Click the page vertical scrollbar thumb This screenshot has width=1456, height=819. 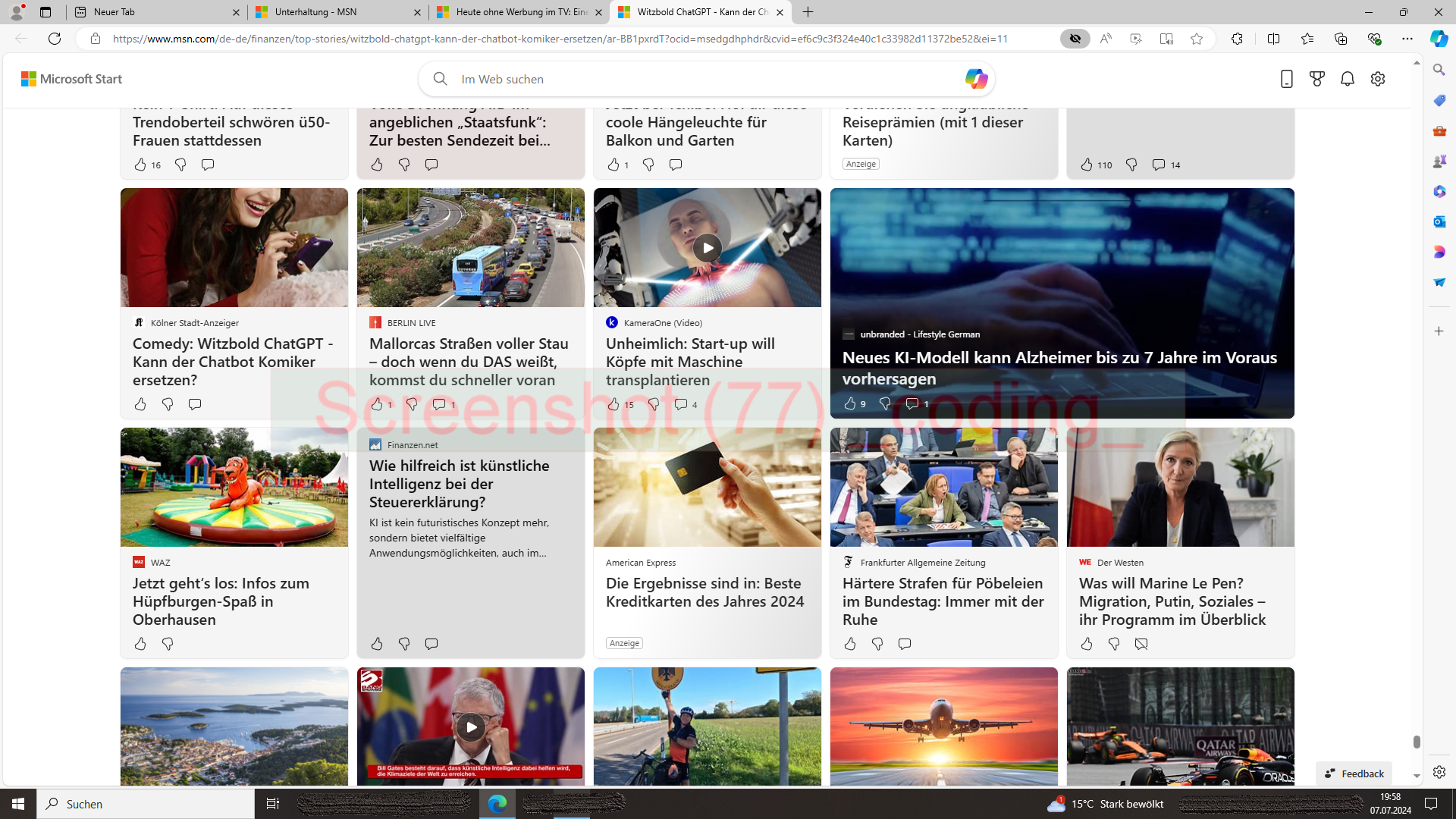pos(1417,742)
